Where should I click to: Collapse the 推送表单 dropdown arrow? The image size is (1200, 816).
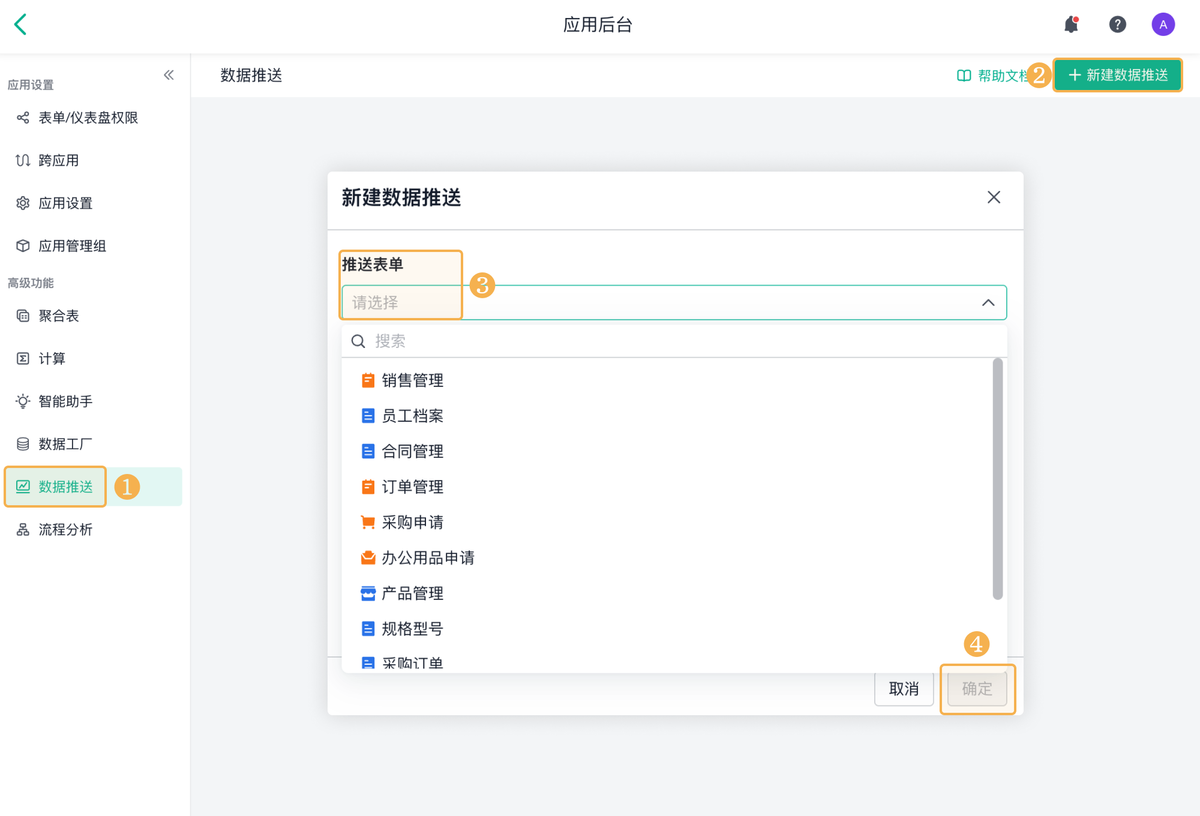(987, 303)
